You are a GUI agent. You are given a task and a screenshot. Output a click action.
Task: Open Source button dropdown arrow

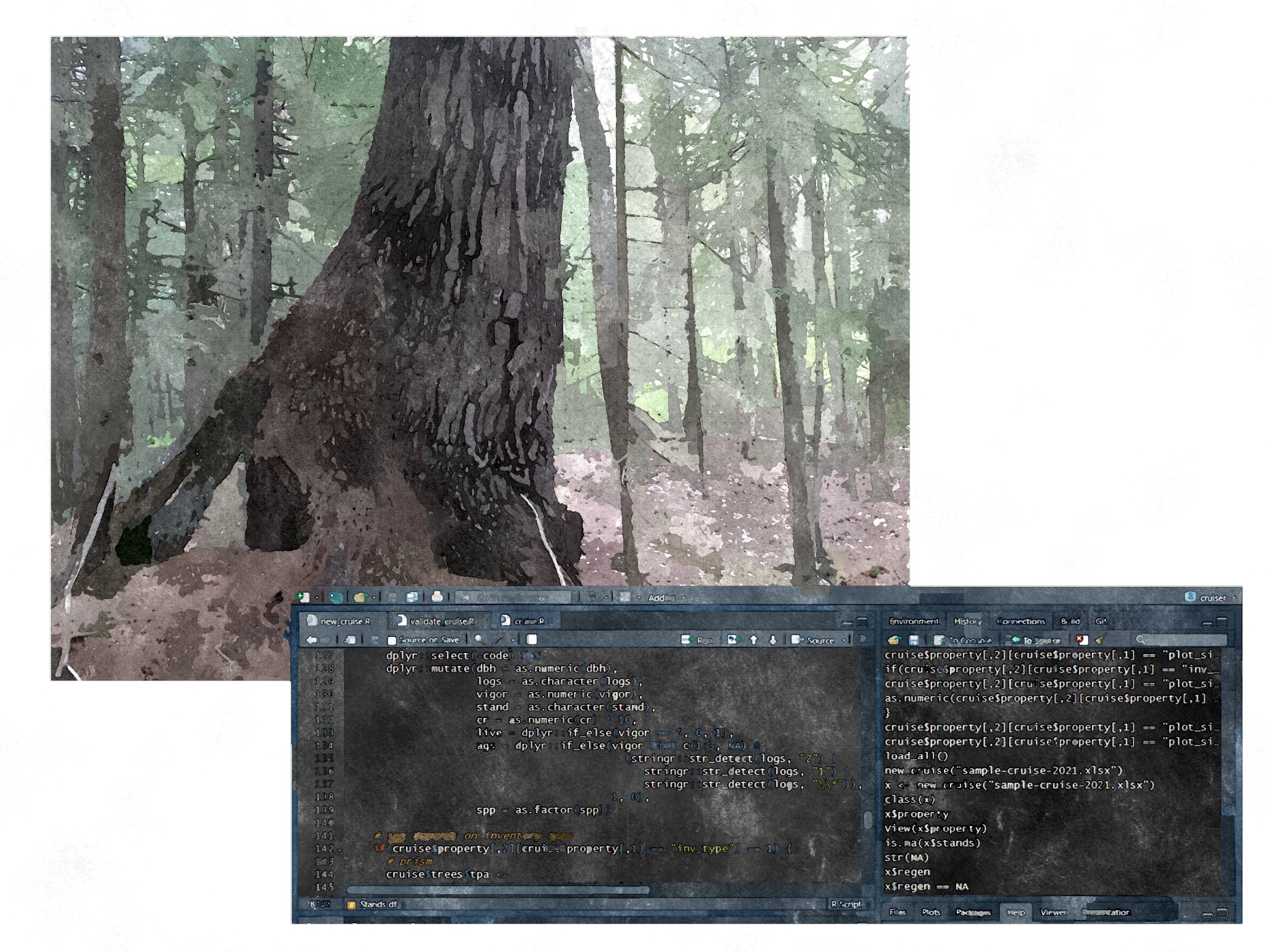click(844, 640)
